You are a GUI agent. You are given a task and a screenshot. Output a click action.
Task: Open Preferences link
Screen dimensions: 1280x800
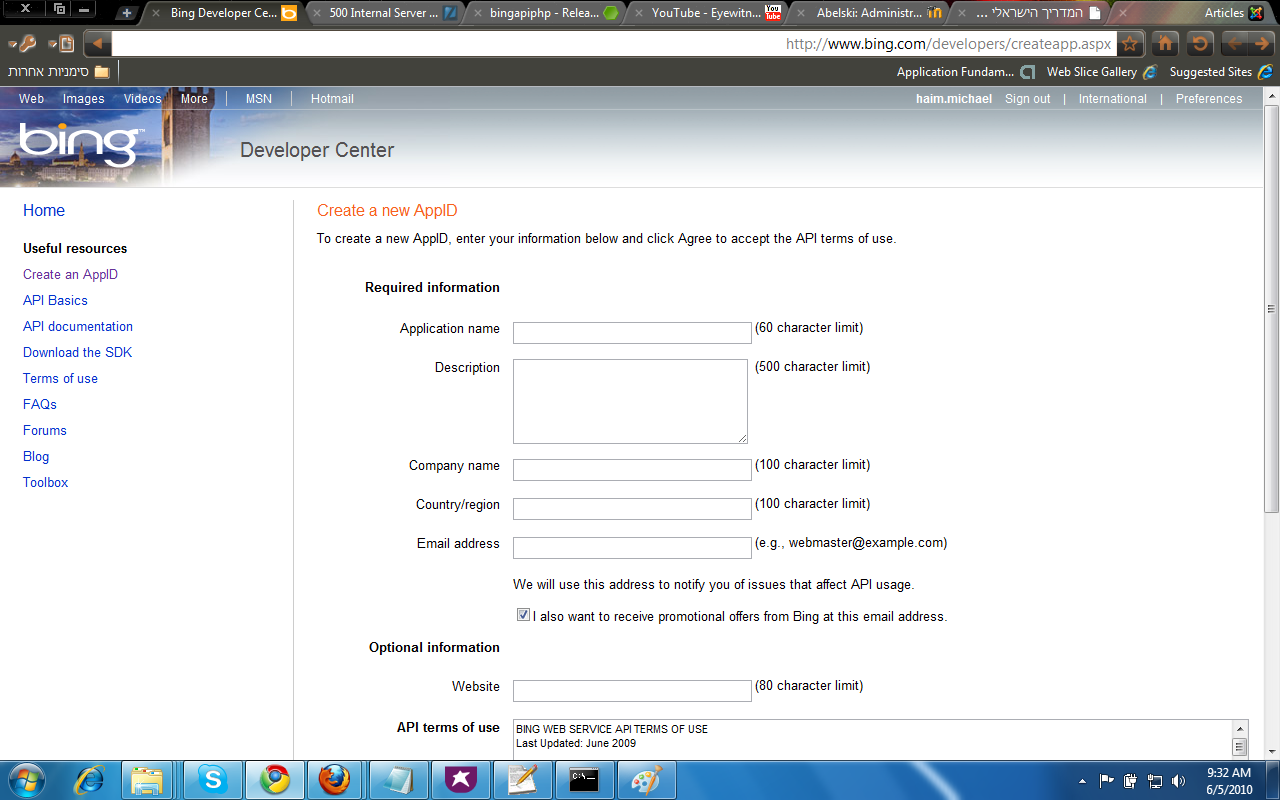[x=1209, y=99]
